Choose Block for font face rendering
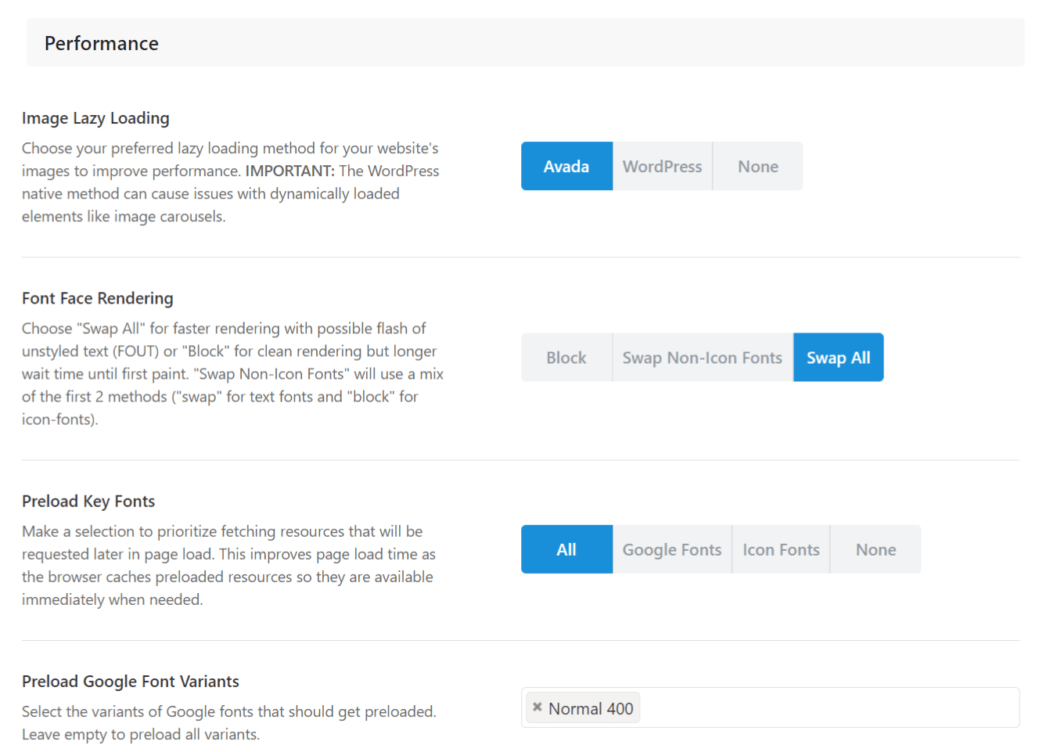This screenshot has height=752, width=1050. coord(566,357)
